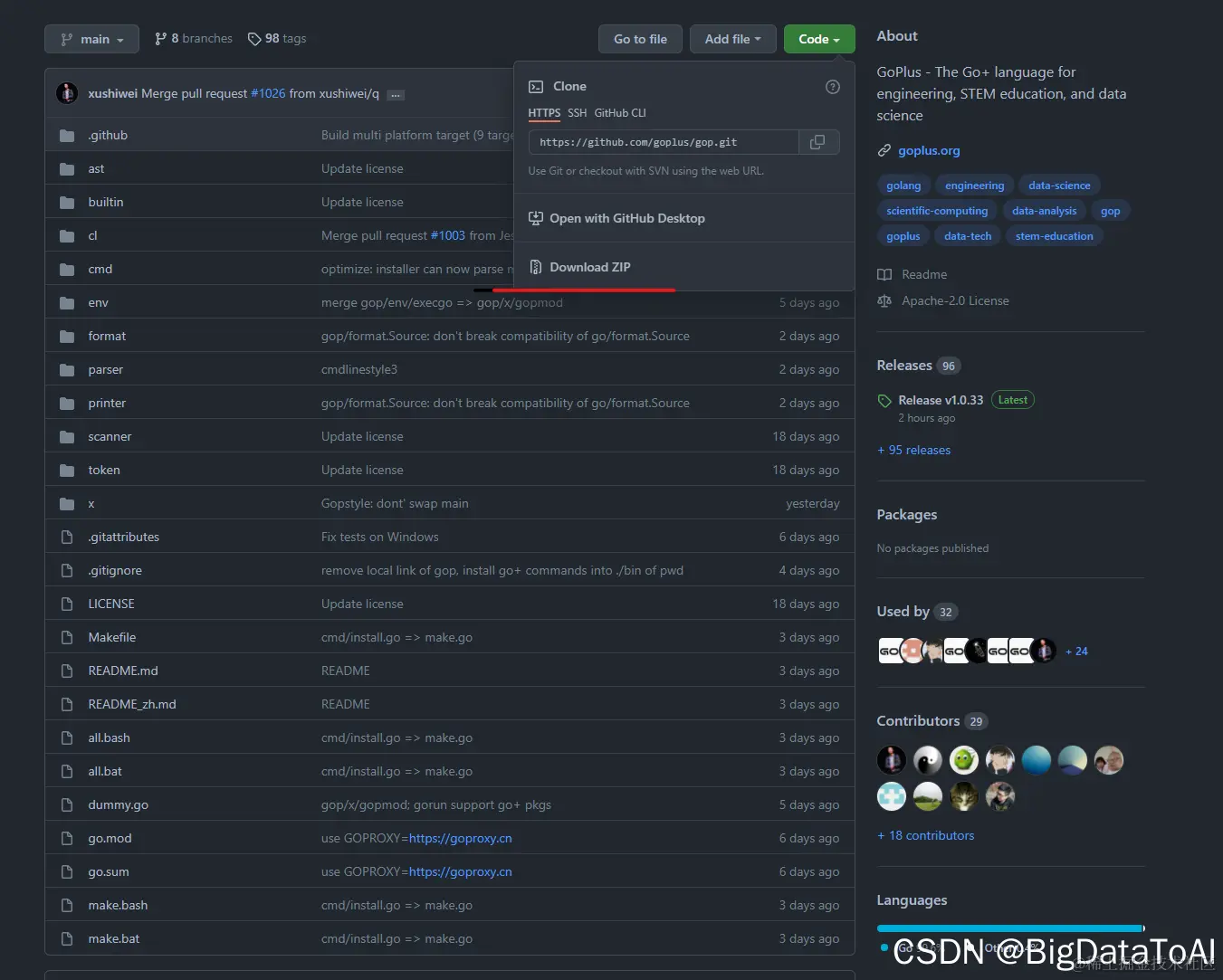Screen dimensions: 1223x980
Task: Open the dummy.go file
Action: pyautogui.click(x=118, y=804)
